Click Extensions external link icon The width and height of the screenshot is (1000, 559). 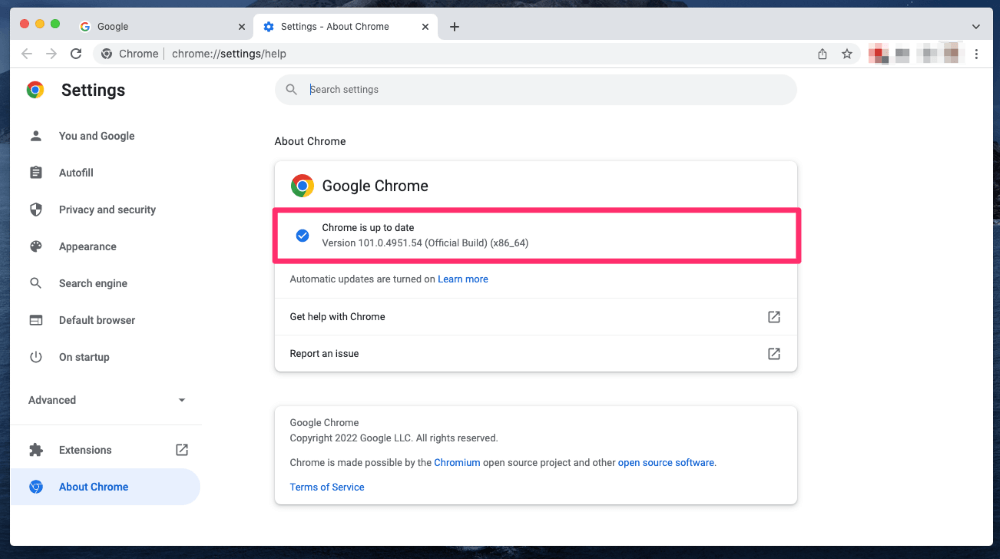click(182, 450)
